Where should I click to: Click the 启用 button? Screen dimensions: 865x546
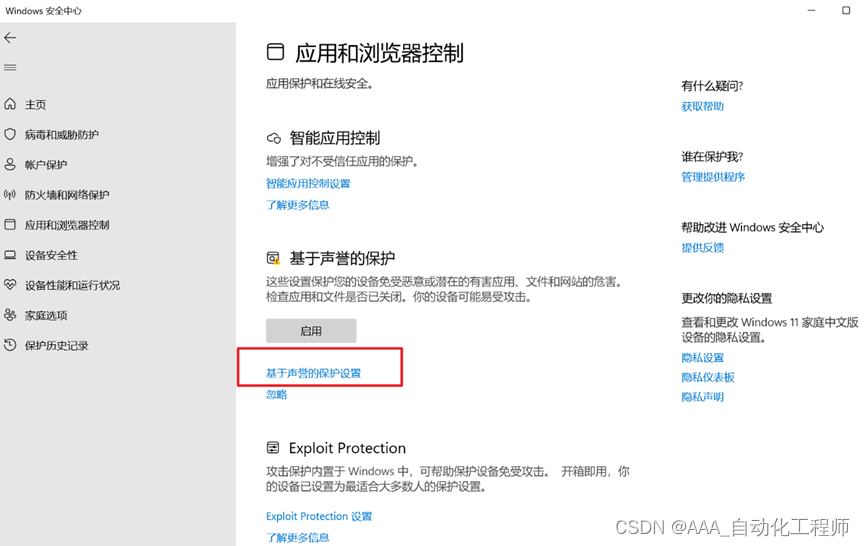pyautogui.click(x=311, y=331)
